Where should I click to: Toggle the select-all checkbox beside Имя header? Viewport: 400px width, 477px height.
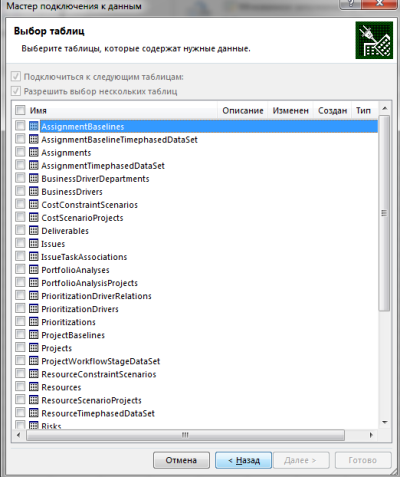tap(20, 110)
